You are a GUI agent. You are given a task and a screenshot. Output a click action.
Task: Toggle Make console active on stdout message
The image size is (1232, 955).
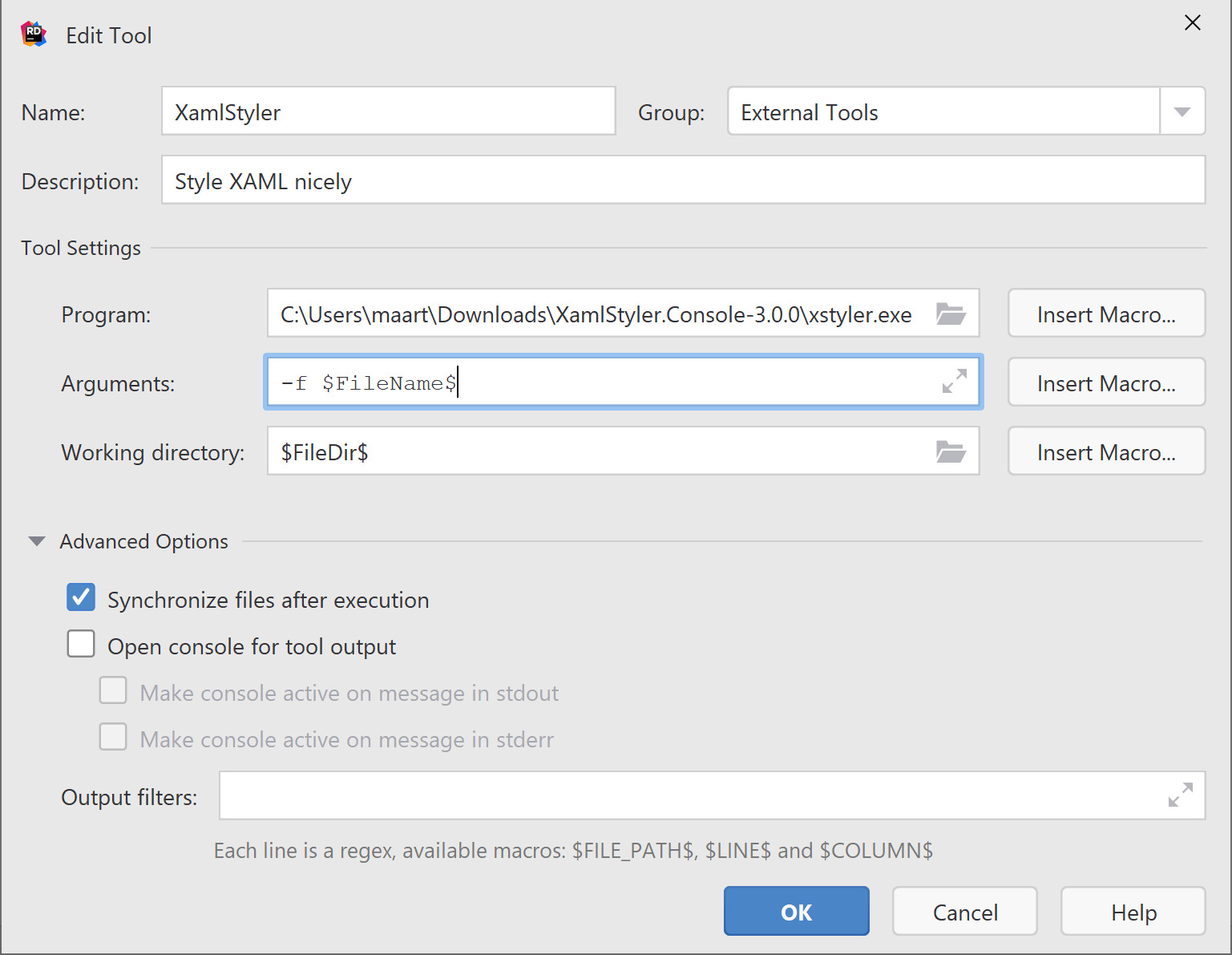pos(113,690)
